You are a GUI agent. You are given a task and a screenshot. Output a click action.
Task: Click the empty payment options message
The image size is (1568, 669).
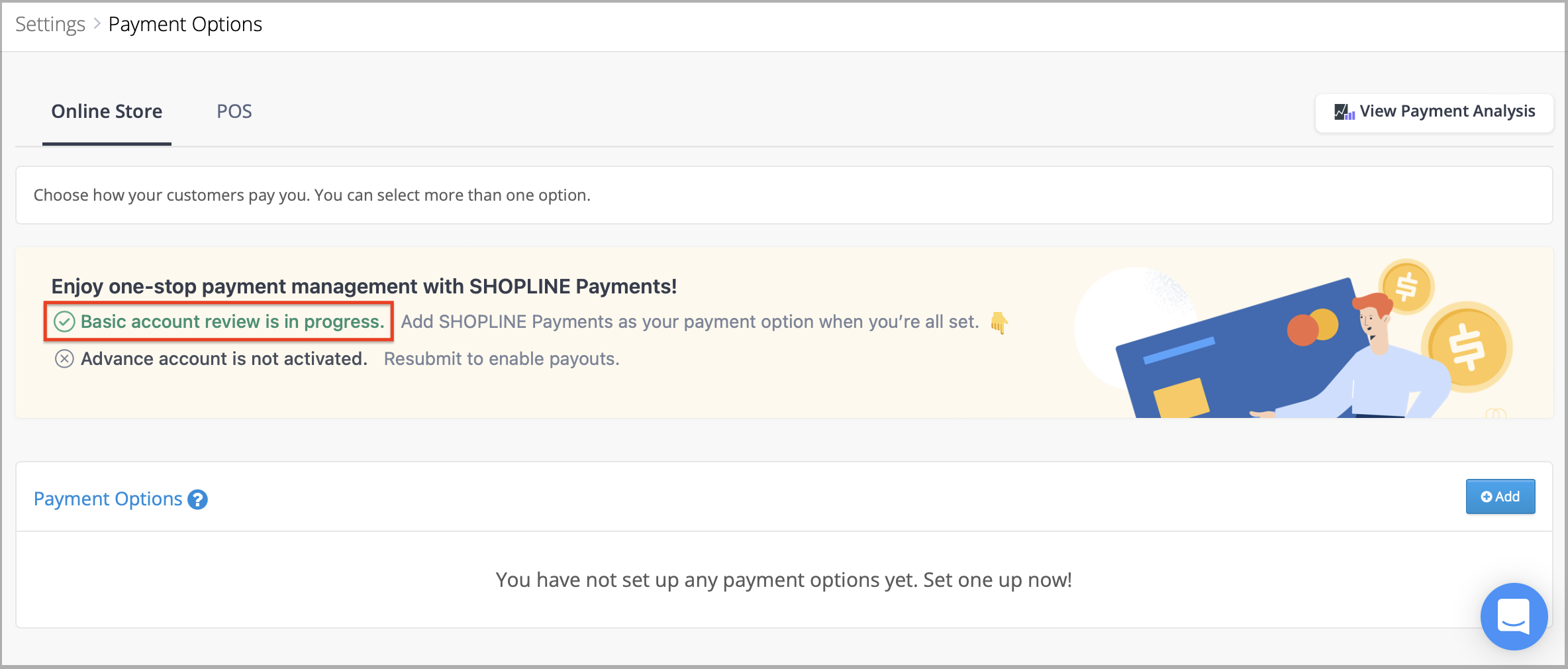[x=784, y=580]
